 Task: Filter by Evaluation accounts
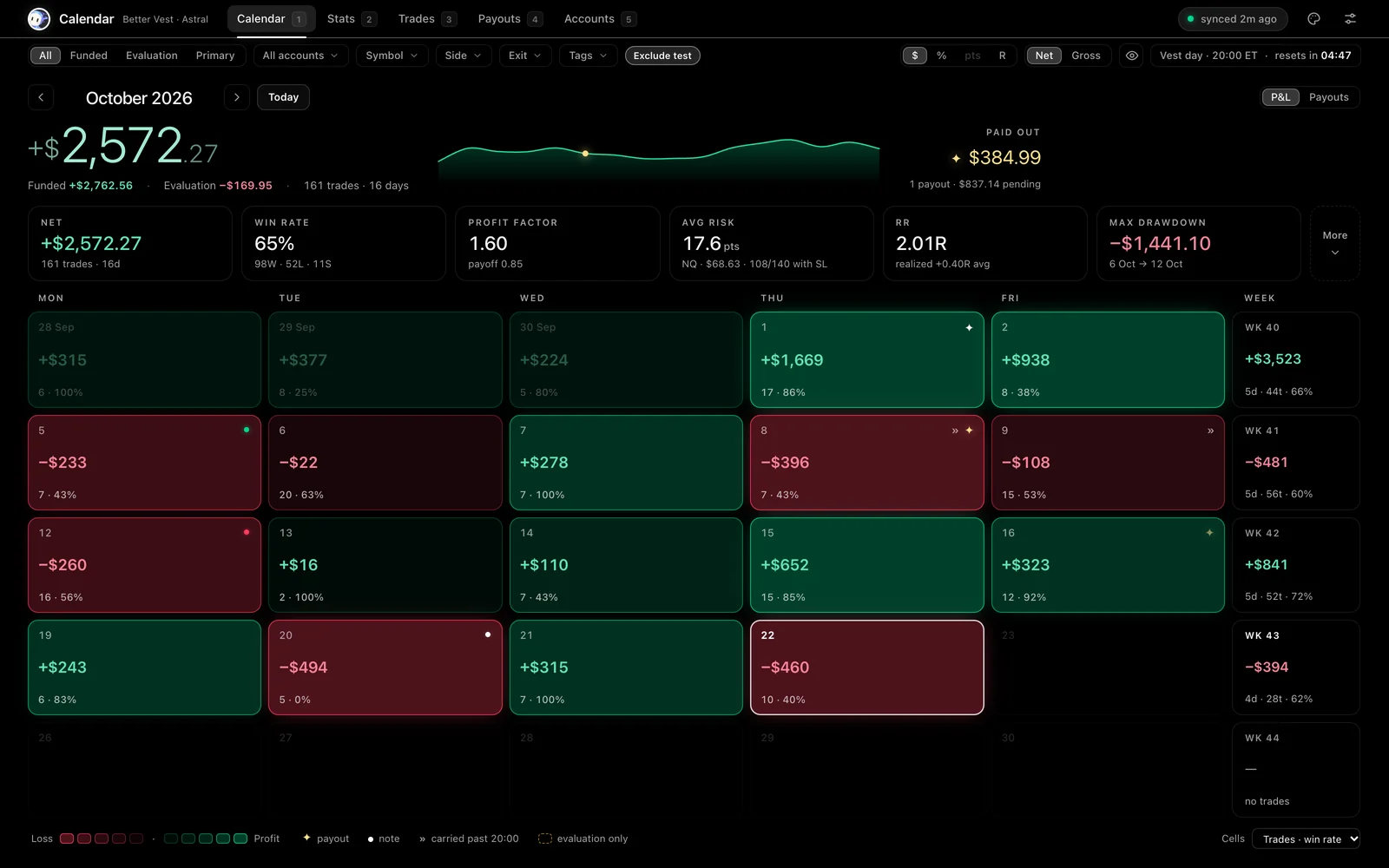pyautogui.click(x=152, y=56)
